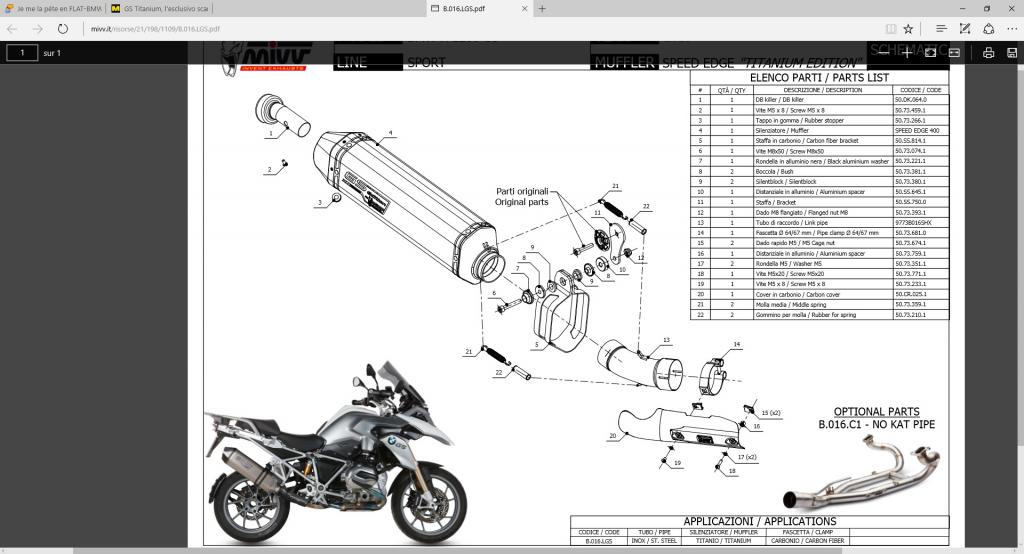The height and width of the screenshot is (554, 1024).
Task: Open the More actions ellipsis menu
Action: tap(1012, 29)
